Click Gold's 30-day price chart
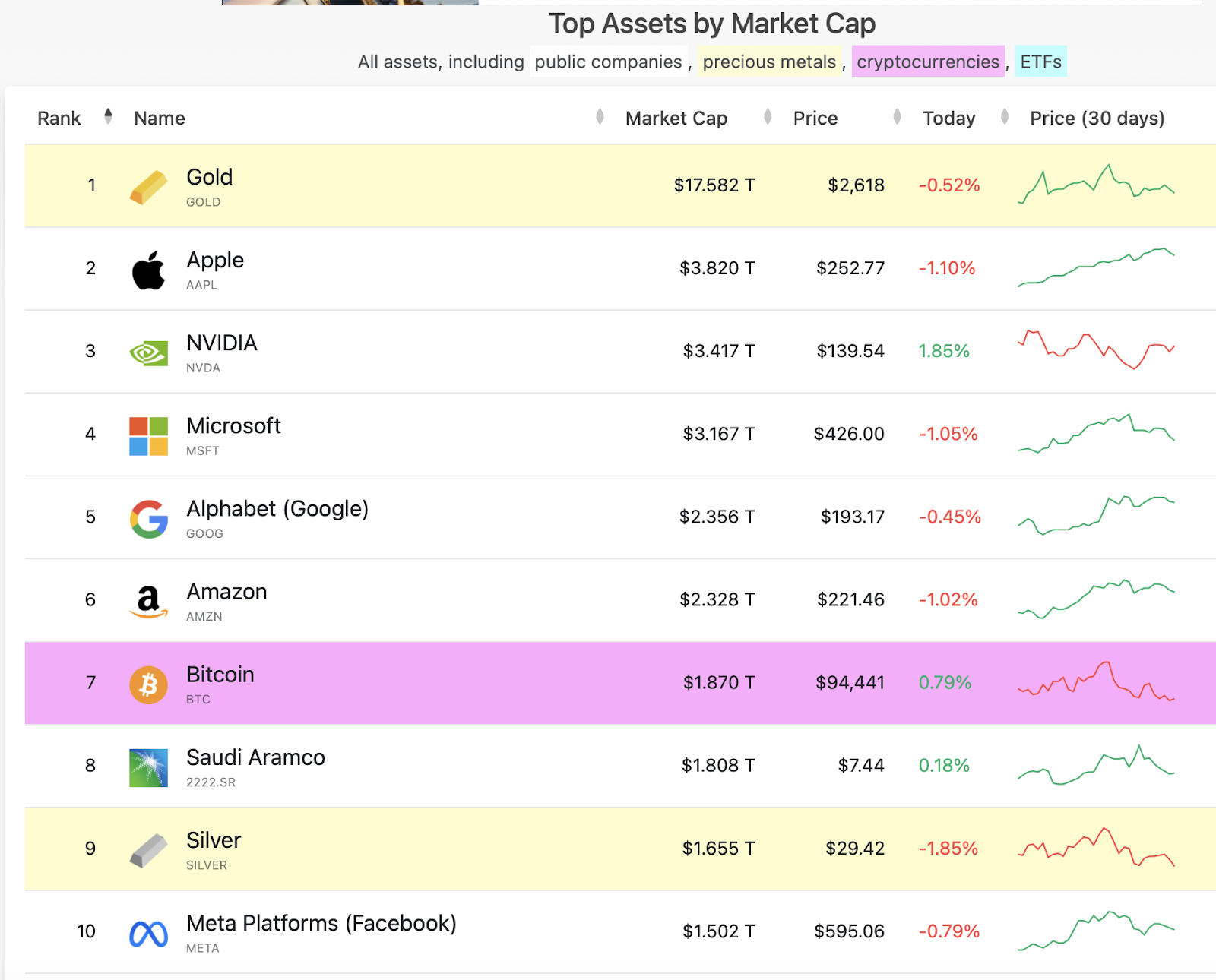 point(1096,185)
